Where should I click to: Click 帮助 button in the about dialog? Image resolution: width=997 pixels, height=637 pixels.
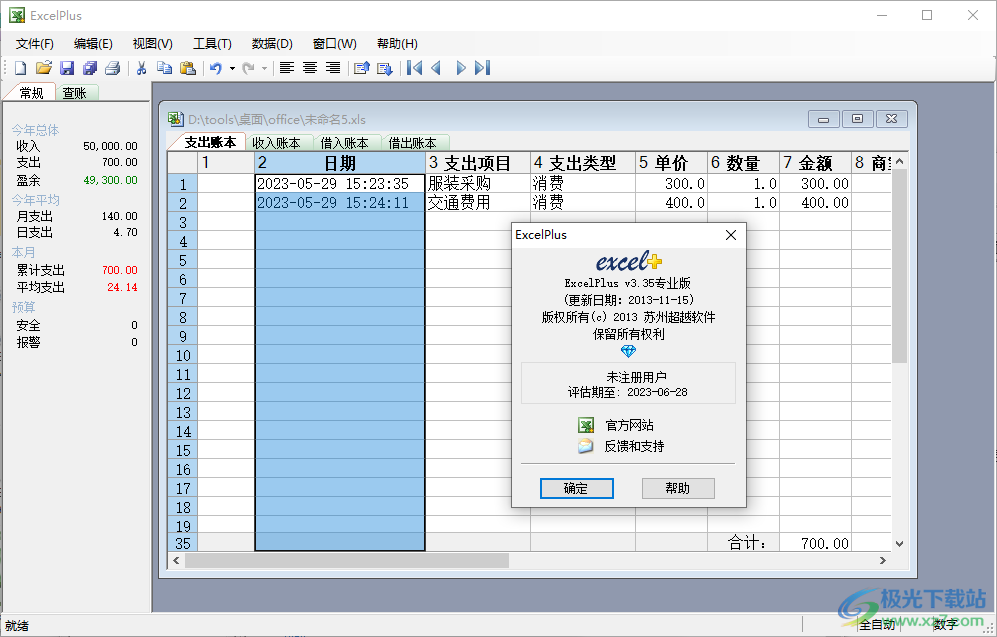click(678, 488)
